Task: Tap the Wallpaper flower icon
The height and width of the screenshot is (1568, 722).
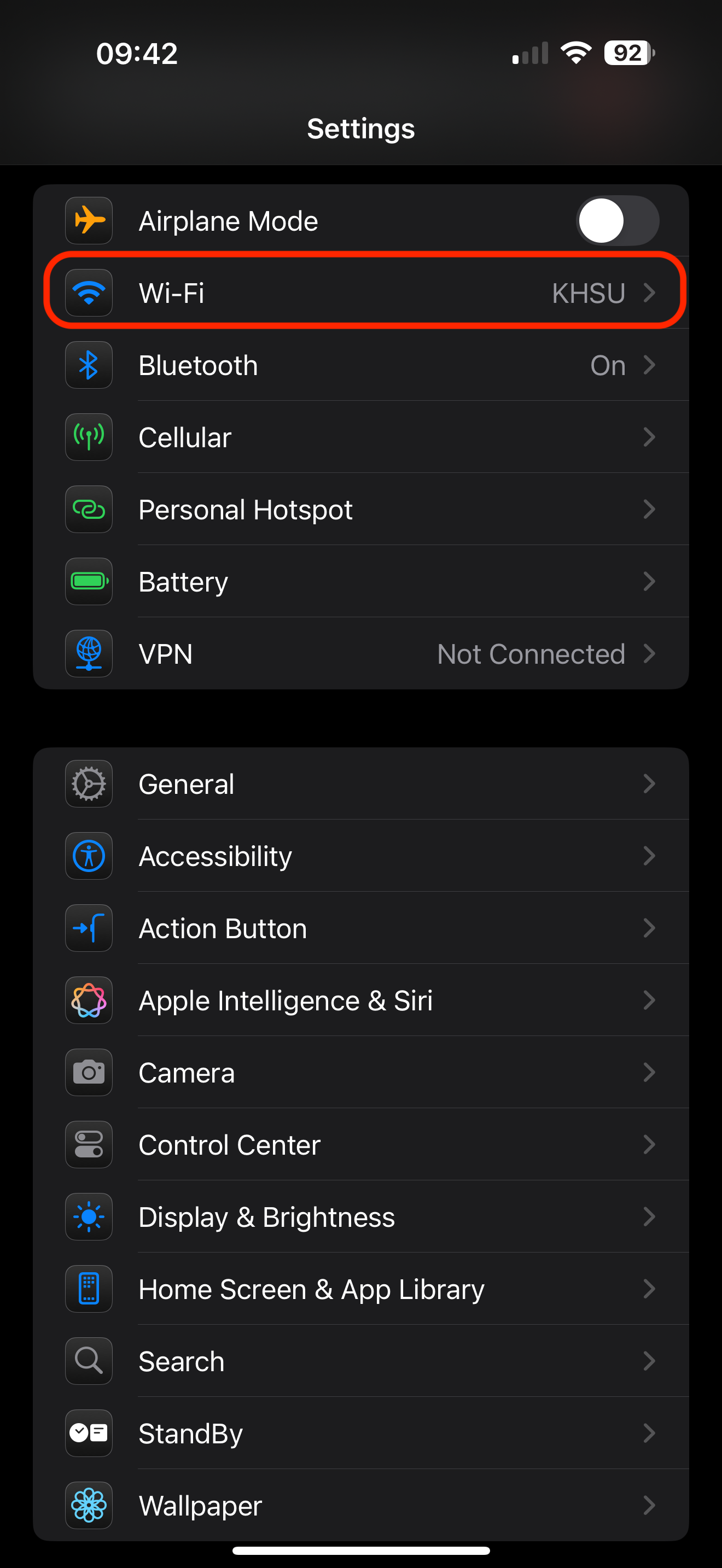Action: click(89, 1505)
